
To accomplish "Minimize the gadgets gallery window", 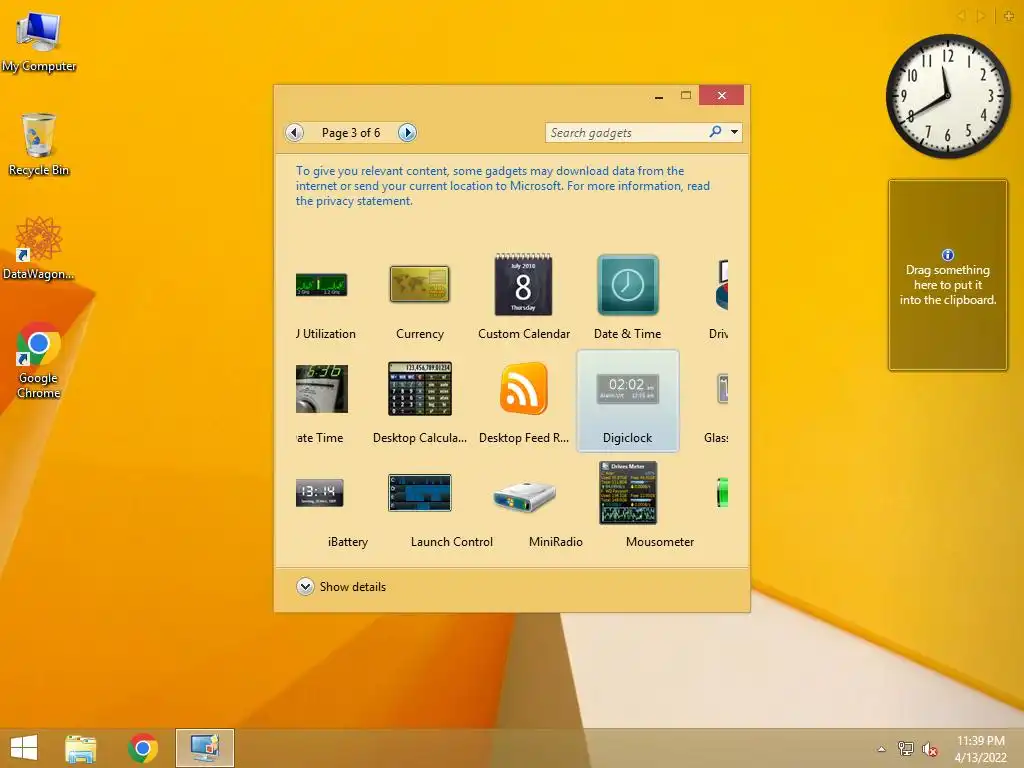I will (659, 96).
